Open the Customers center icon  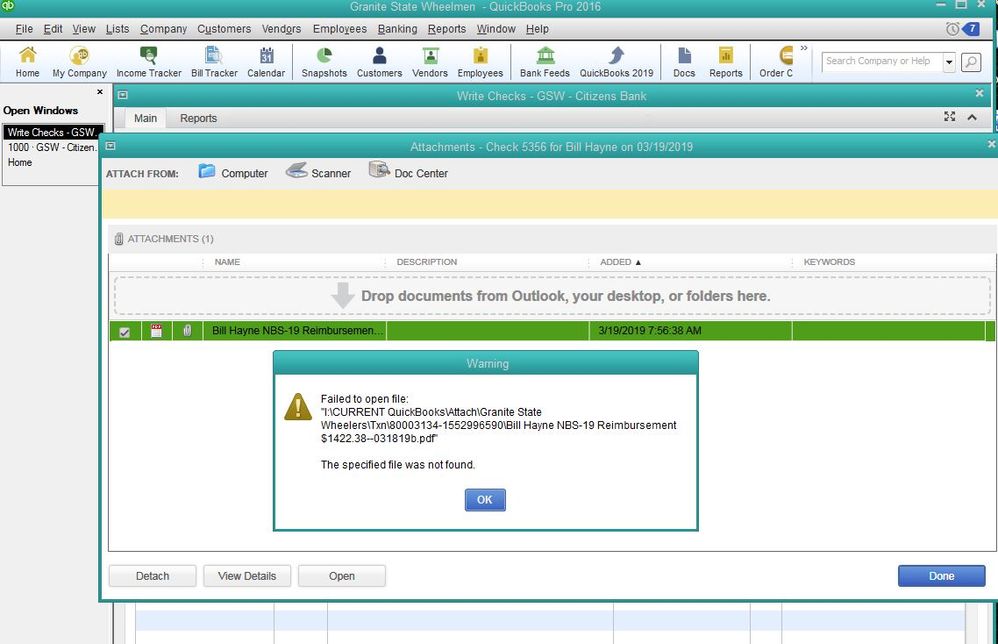point(379,62)
